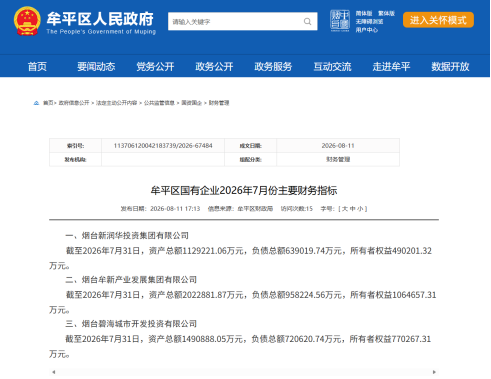This screenshot has width=491, height=379.
Task: Click the 进入关怀模式 orange button
Action: (438, 20)
